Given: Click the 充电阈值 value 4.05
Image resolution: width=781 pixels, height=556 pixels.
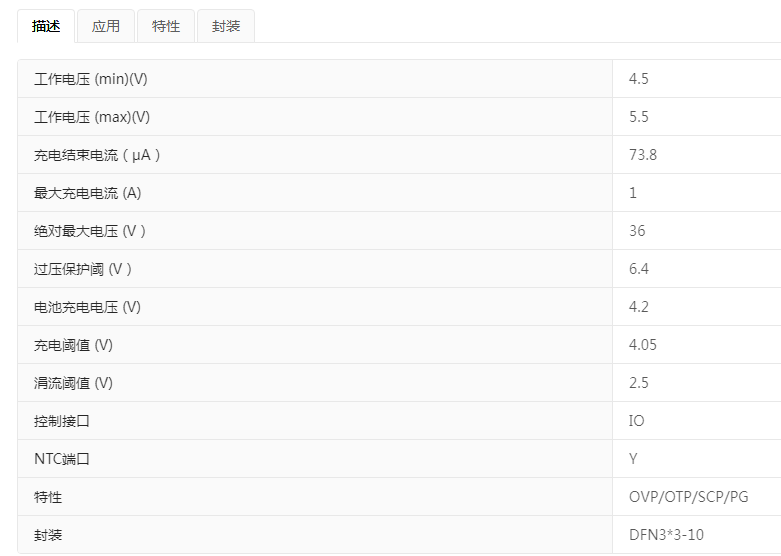Looking at the screenshot, I should tap(643, 345).
